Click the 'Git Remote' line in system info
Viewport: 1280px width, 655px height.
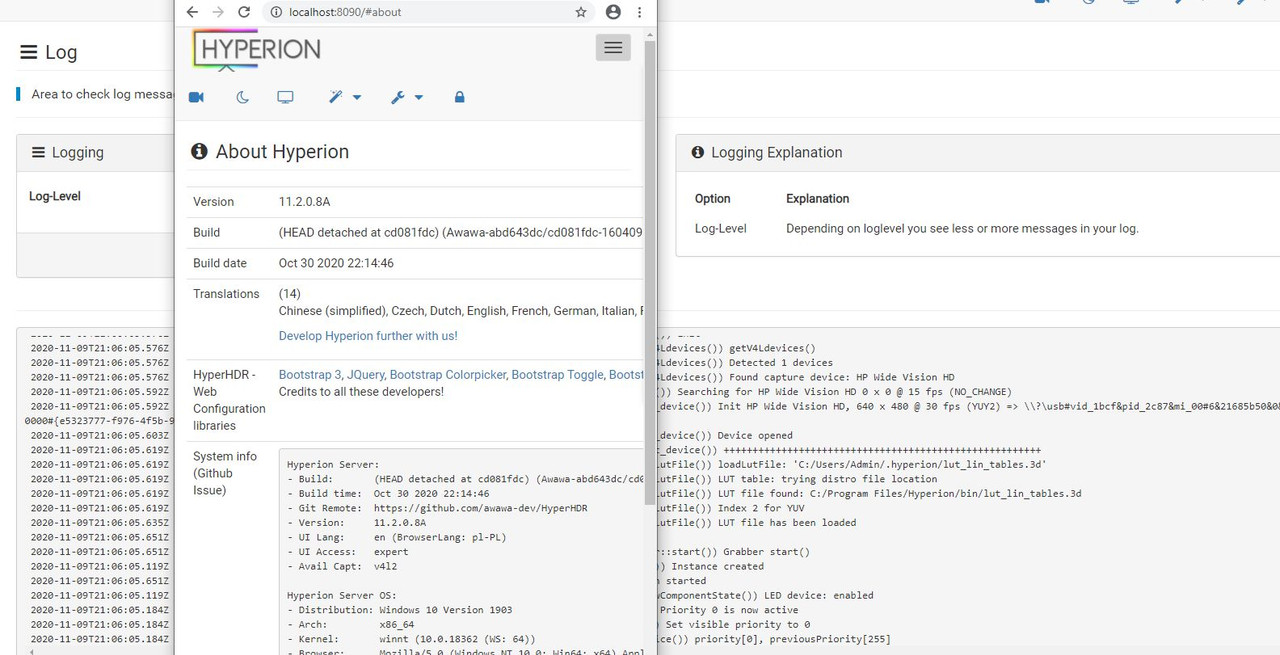437,508
